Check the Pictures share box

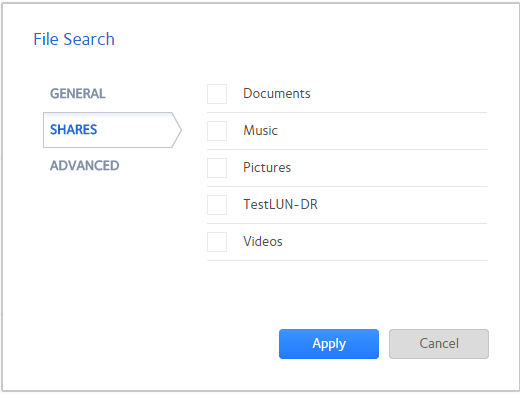click(x=217, y=168)
